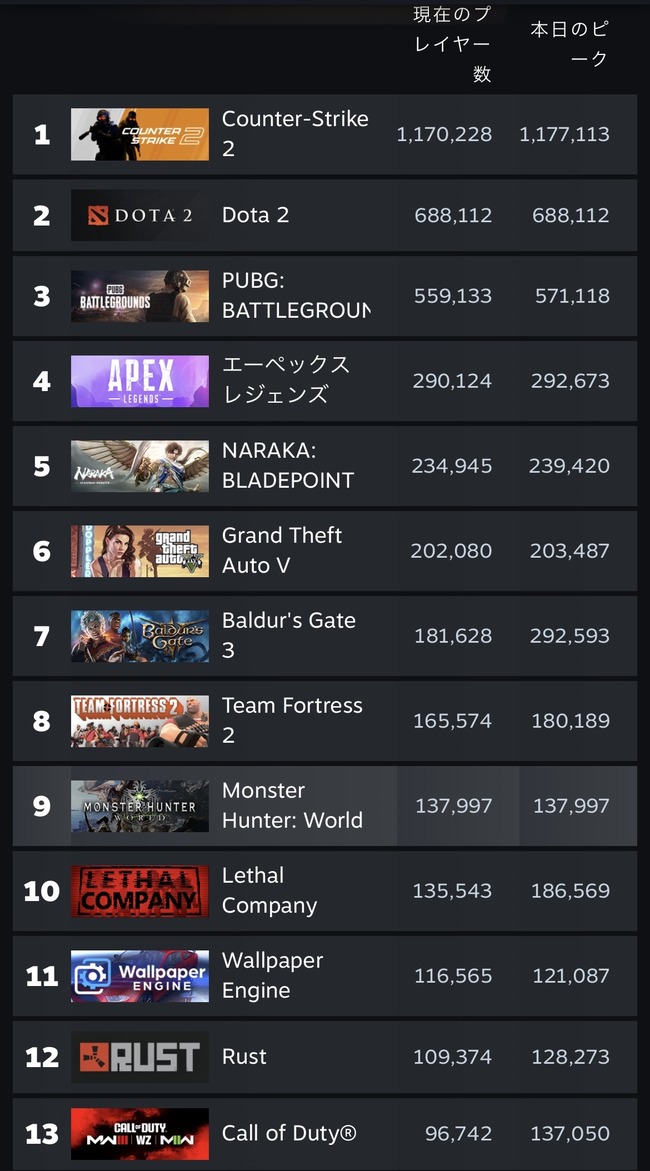Select the highlighted rank 9 row number
The image size is (650, 1171).
42,806
